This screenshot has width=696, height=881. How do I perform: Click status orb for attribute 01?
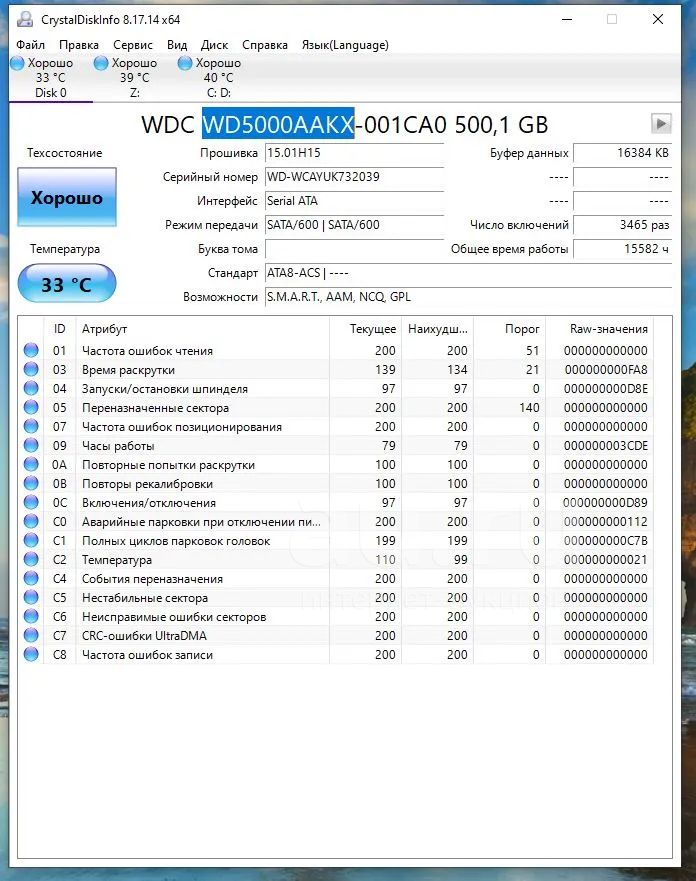point(31,350)
